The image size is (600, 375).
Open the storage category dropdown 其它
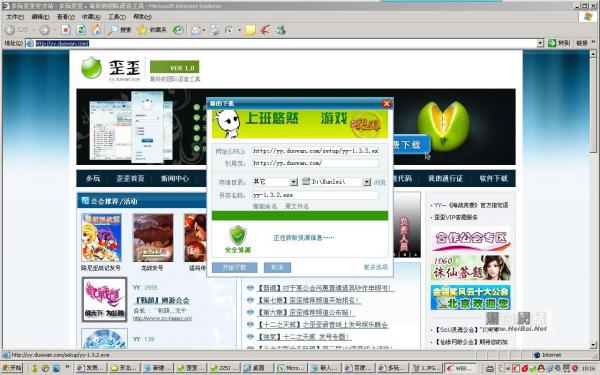pos(293,182)
